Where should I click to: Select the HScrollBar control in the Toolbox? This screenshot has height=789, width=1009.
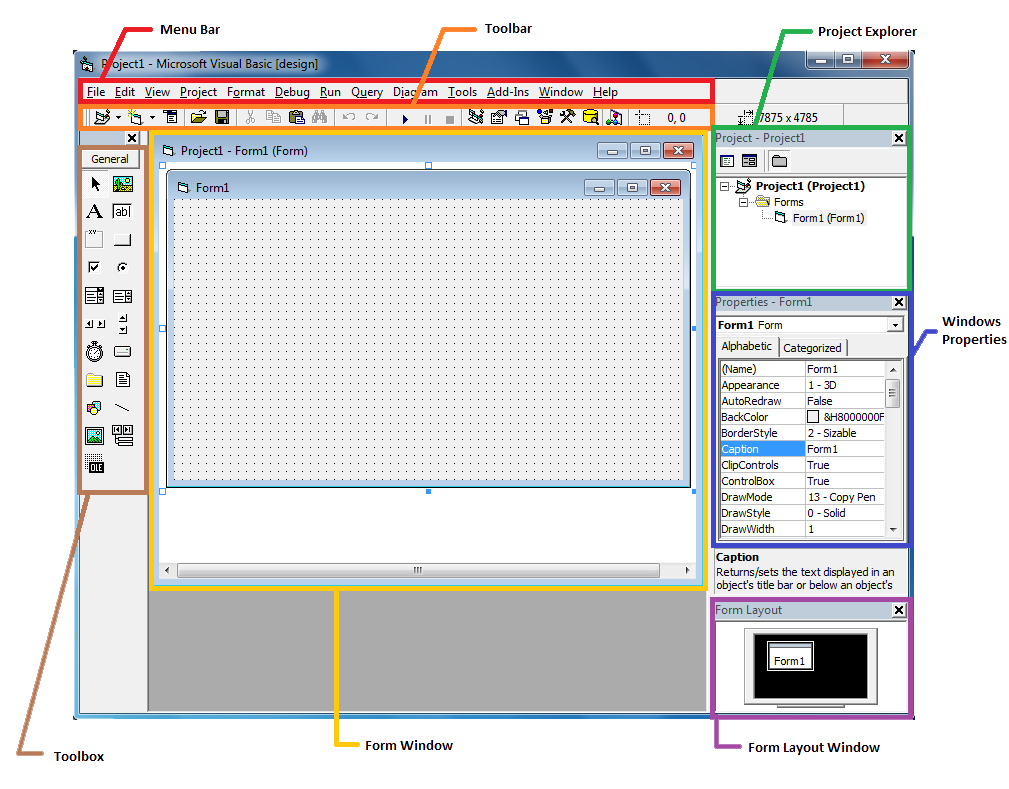click(x=95, y=324)
